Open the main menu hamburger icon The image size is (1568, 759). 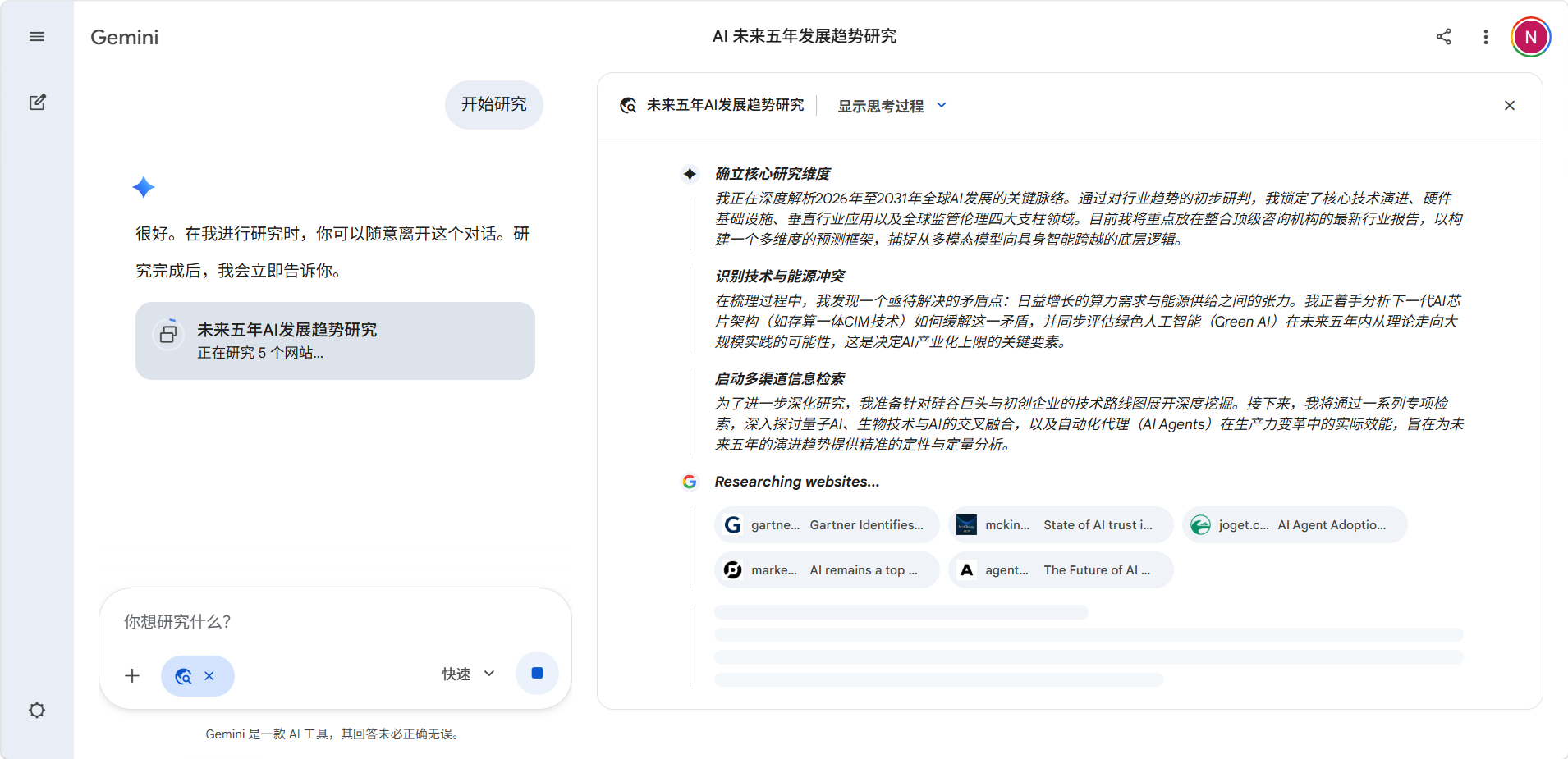37,37
